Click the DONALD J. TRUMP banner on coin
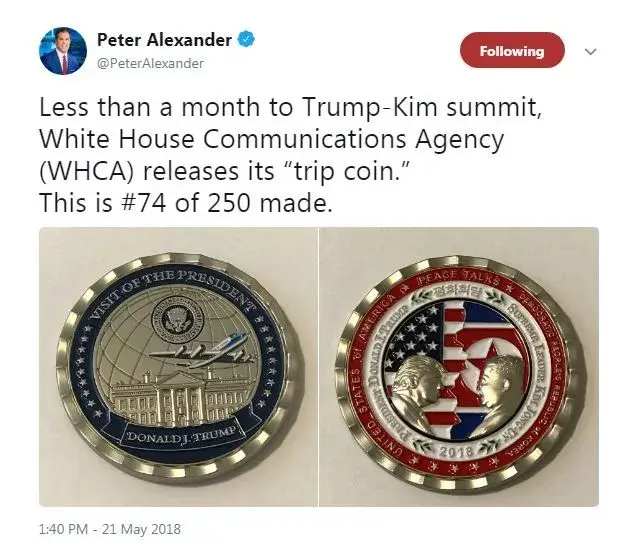The height and width of the screenshot is (549, 637). point(181,436)
